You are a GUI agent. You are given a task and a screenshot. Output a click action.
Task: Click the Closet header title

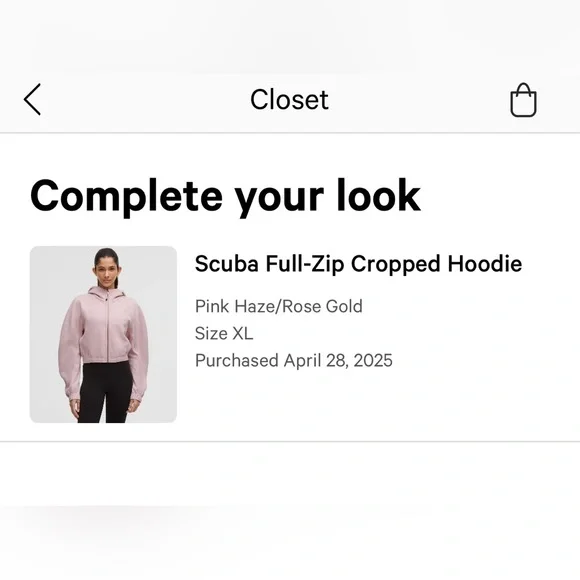pos(289,100)
